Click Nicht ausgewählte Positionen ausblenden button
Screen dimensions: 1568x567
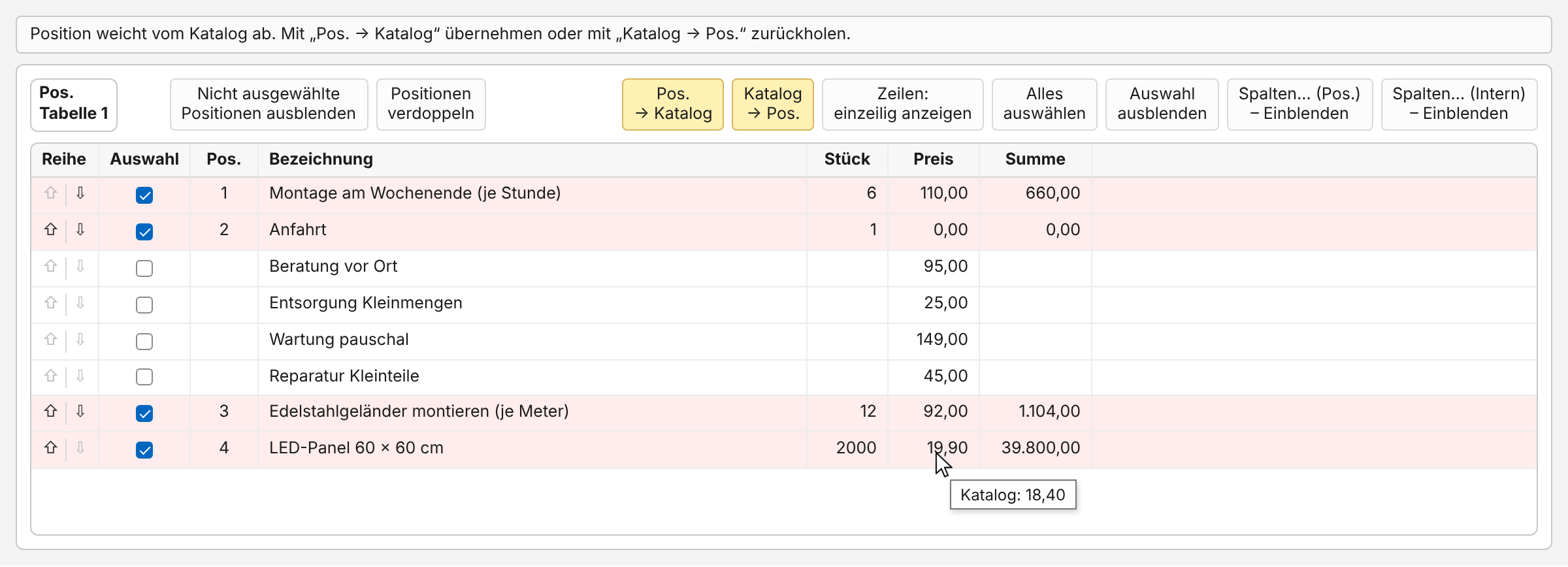269,105
